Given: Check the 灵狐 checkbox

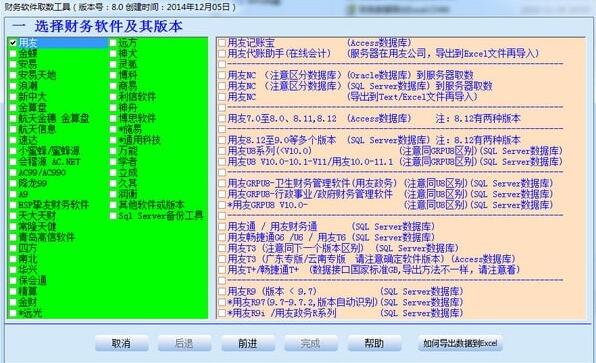Looking at the screenshot, I should 113,64.
